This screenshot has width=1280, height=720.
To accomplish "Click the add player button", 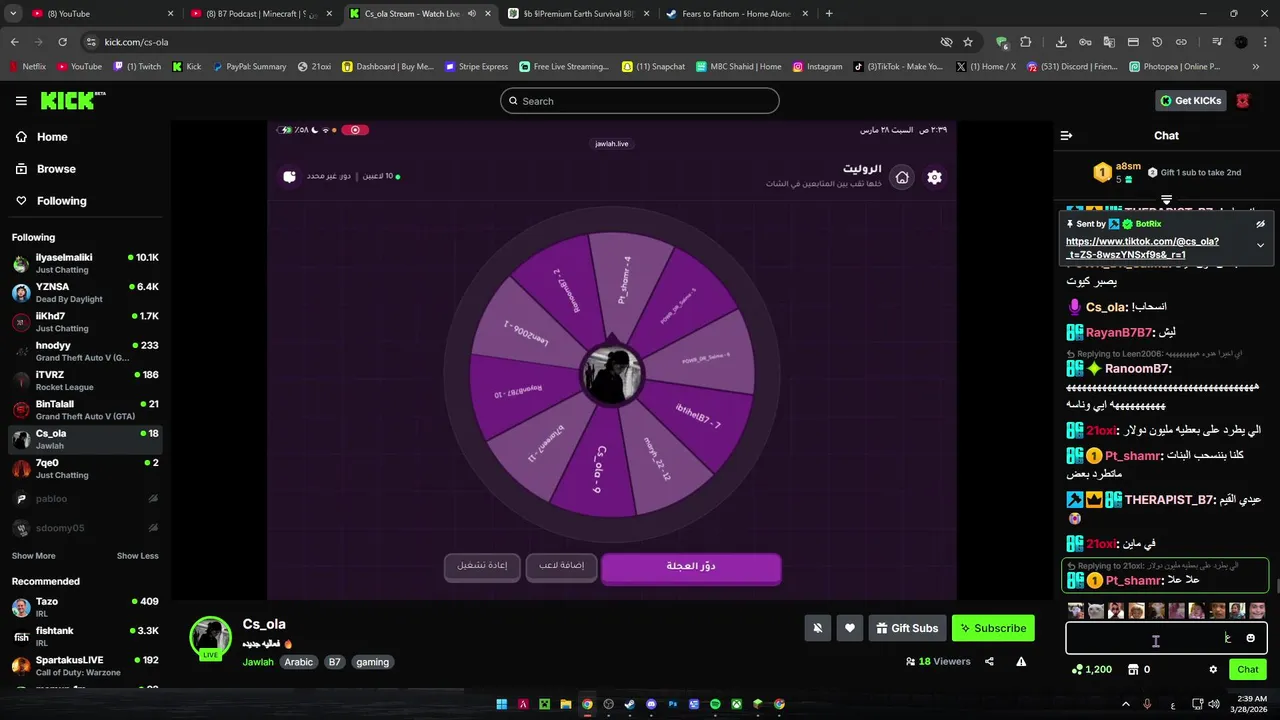I will click(x=561, y=566).
